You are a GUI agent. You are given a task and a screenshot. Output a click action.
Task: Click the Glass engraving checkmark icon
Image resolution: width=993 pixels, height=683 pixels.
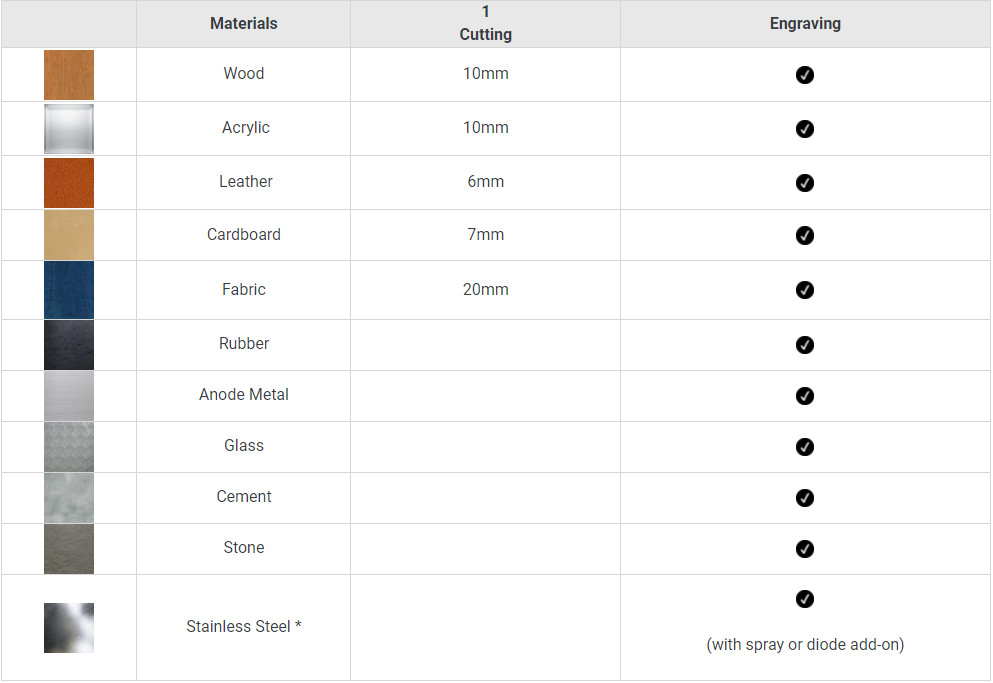804,447
